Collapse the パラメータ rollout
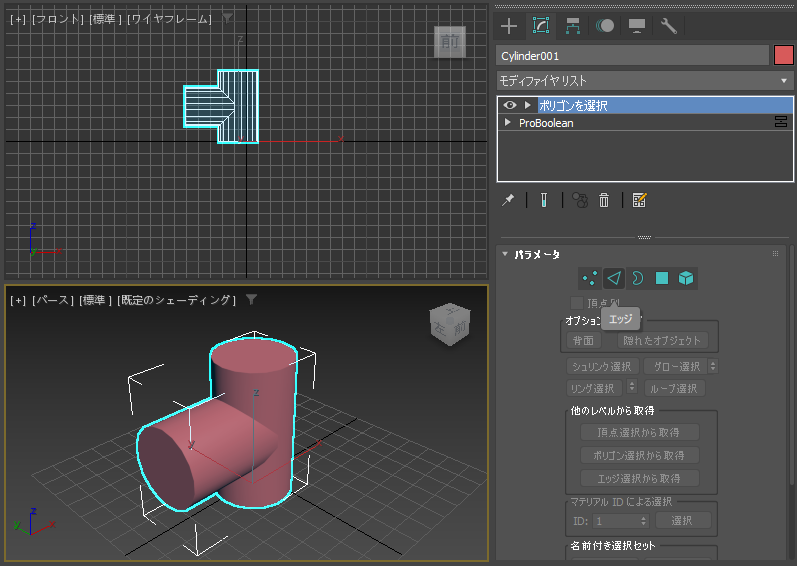The image size is (797, 566). 505,254
